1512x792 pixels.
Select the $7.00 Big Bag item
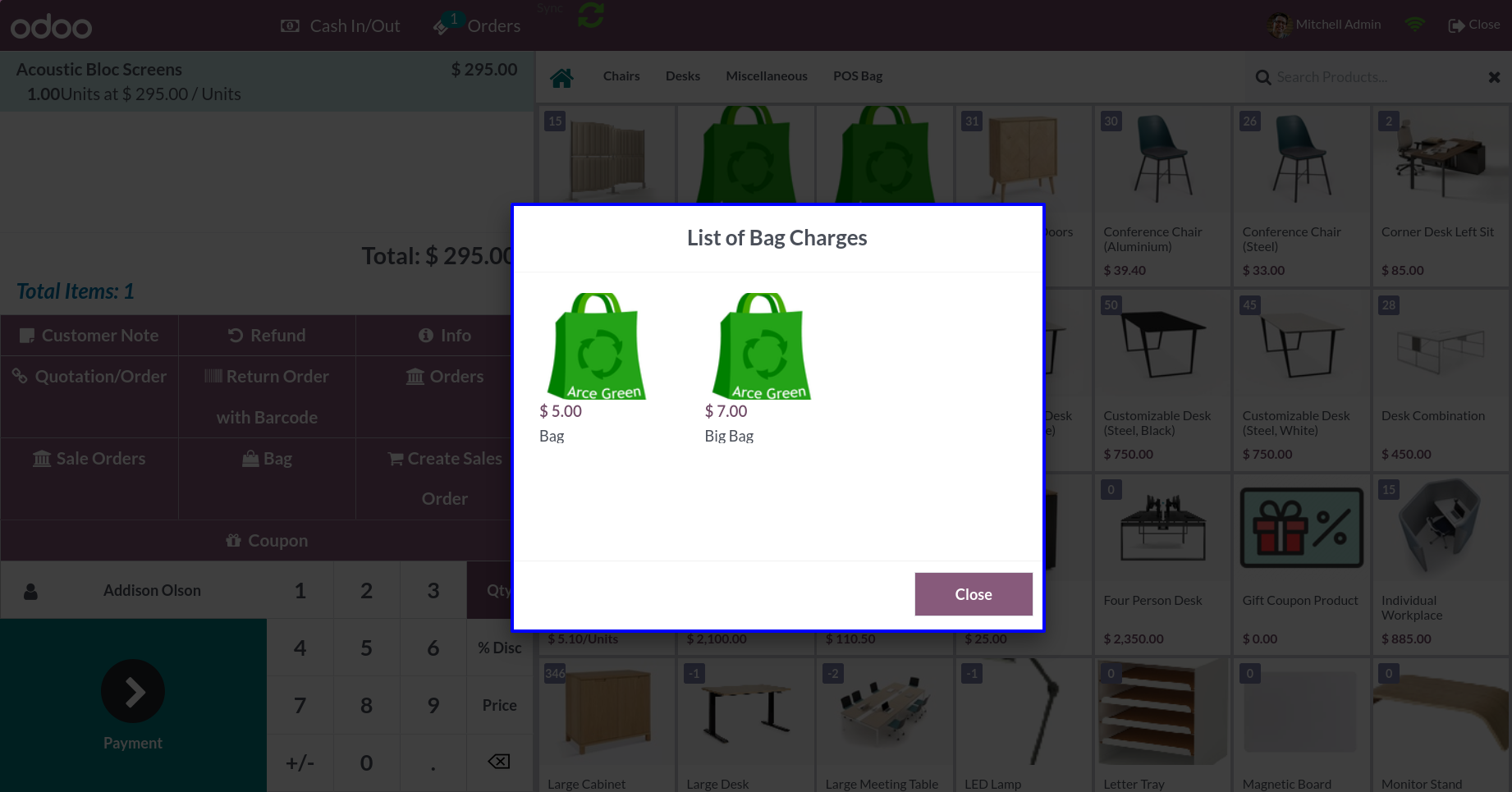[761, 369]
